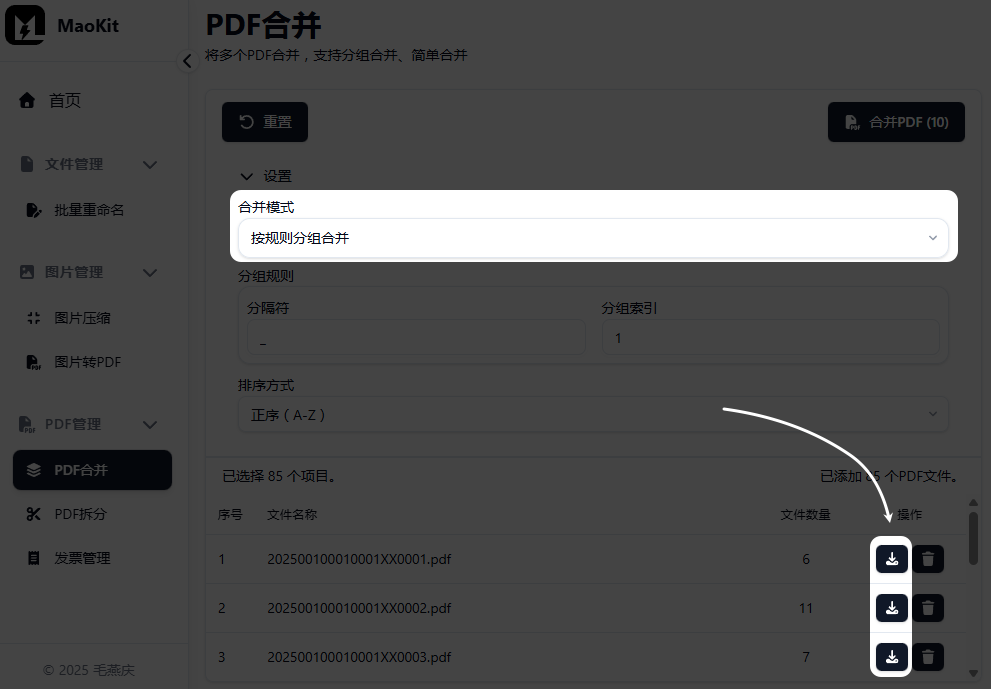Click the 重置 button
Image resolution: width=991 pixels, height=689 pixels.
point(265,122)
